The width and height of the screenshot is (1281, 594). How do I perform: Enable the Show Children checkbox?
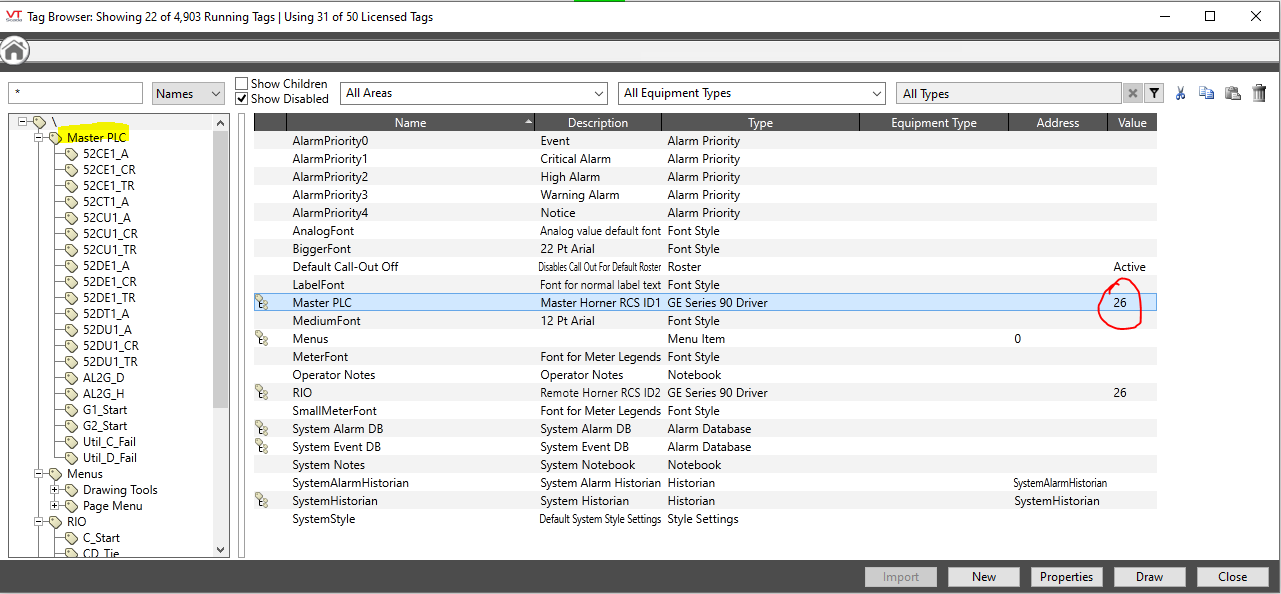(x=242, y=84)
